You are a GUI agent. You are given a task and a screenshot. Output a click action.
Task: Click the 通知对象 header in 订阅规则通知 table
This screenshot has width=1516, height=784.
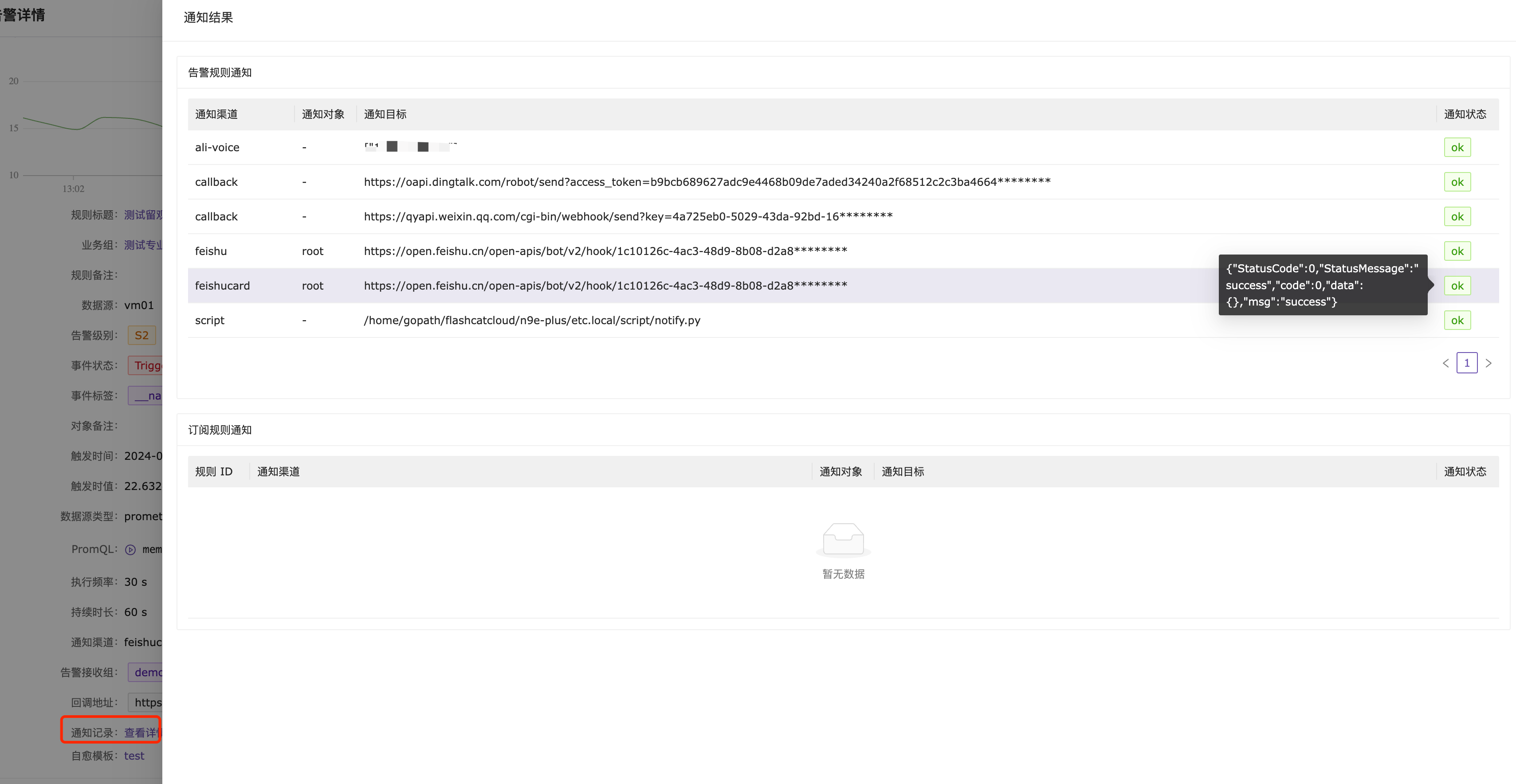pyautogui.click(x=841, y=471)
